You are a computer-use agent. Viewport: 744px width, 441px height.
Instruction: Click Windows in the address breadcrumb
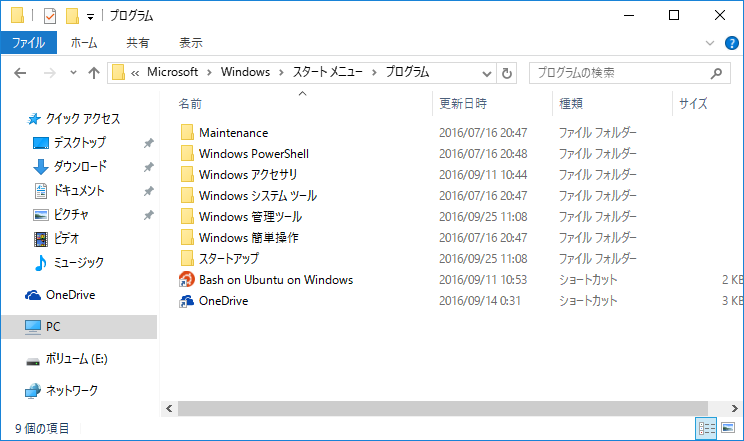tap(245, 72)
